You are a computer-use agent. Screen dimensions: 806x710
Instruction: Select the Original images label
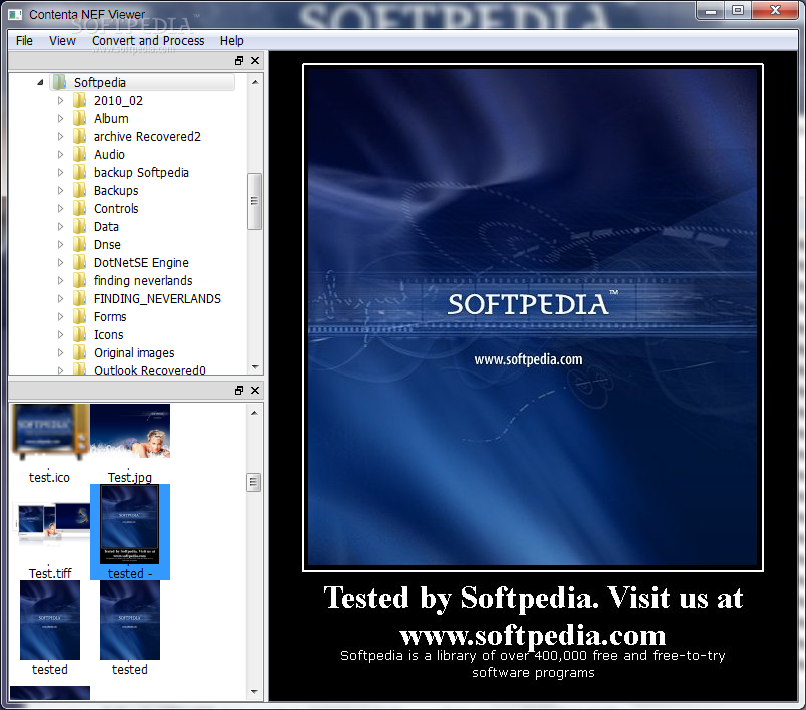pyautogui.click(x=134, y=352)
